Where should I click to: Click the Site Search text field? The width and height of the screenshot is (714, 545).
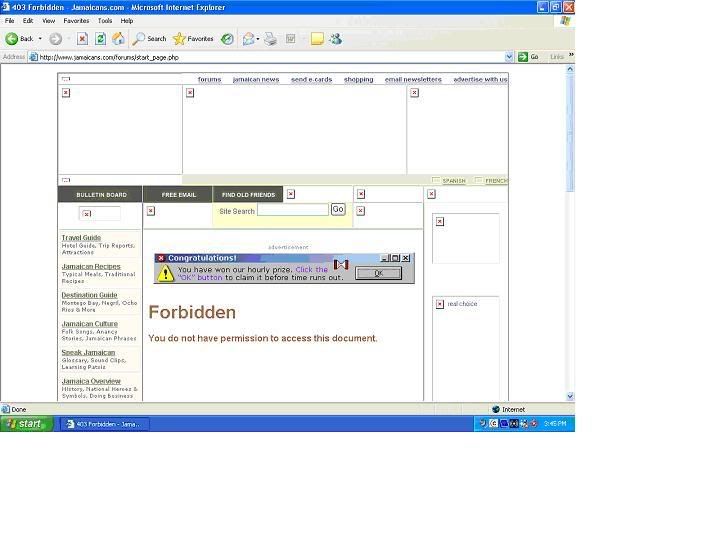point(293,210)
